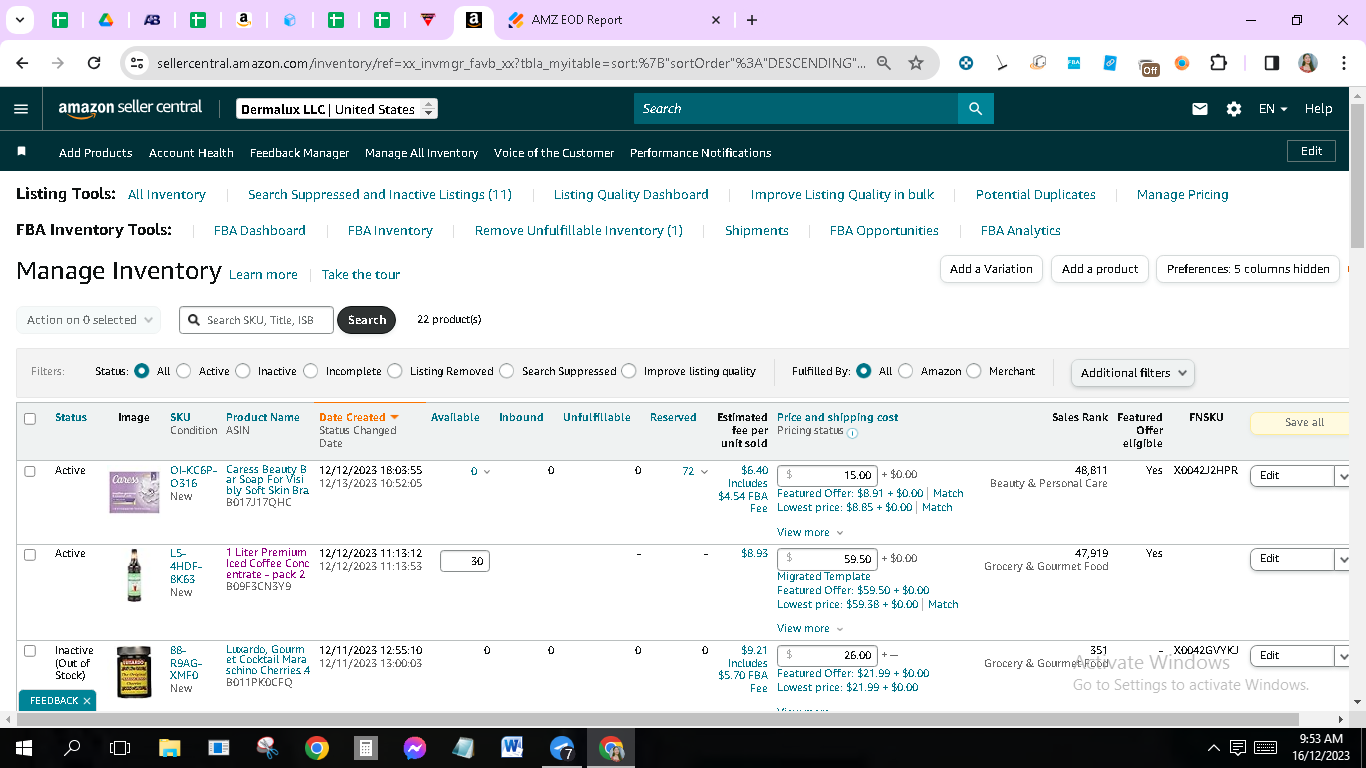Open Messenger from the taskbar
Image resolution: width=1366 pixels, height=768 pixels.
pyautogui.click(x=415, y=748)
